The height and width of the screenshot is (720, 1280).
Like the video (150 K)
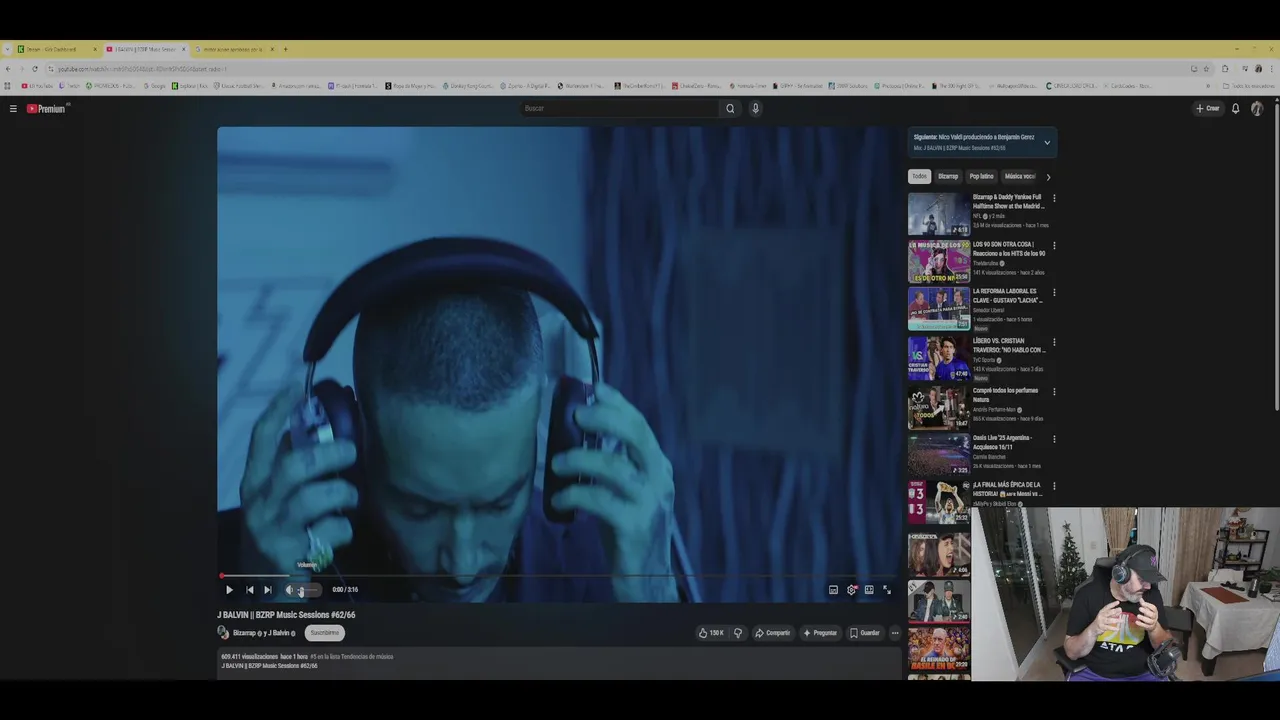(711, 633)
